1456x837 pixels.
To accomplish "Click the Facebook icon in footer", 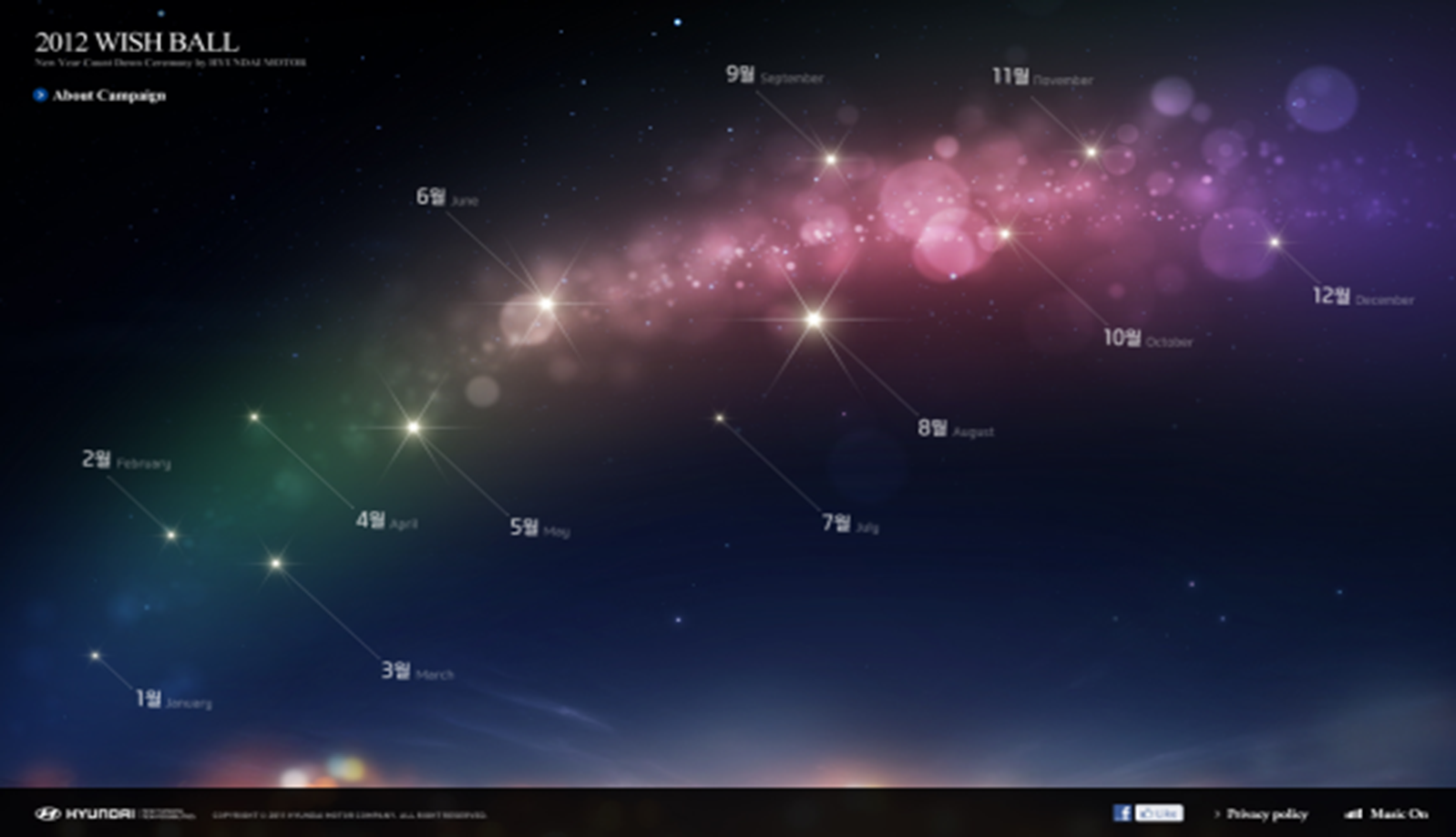I will 1123,812.
